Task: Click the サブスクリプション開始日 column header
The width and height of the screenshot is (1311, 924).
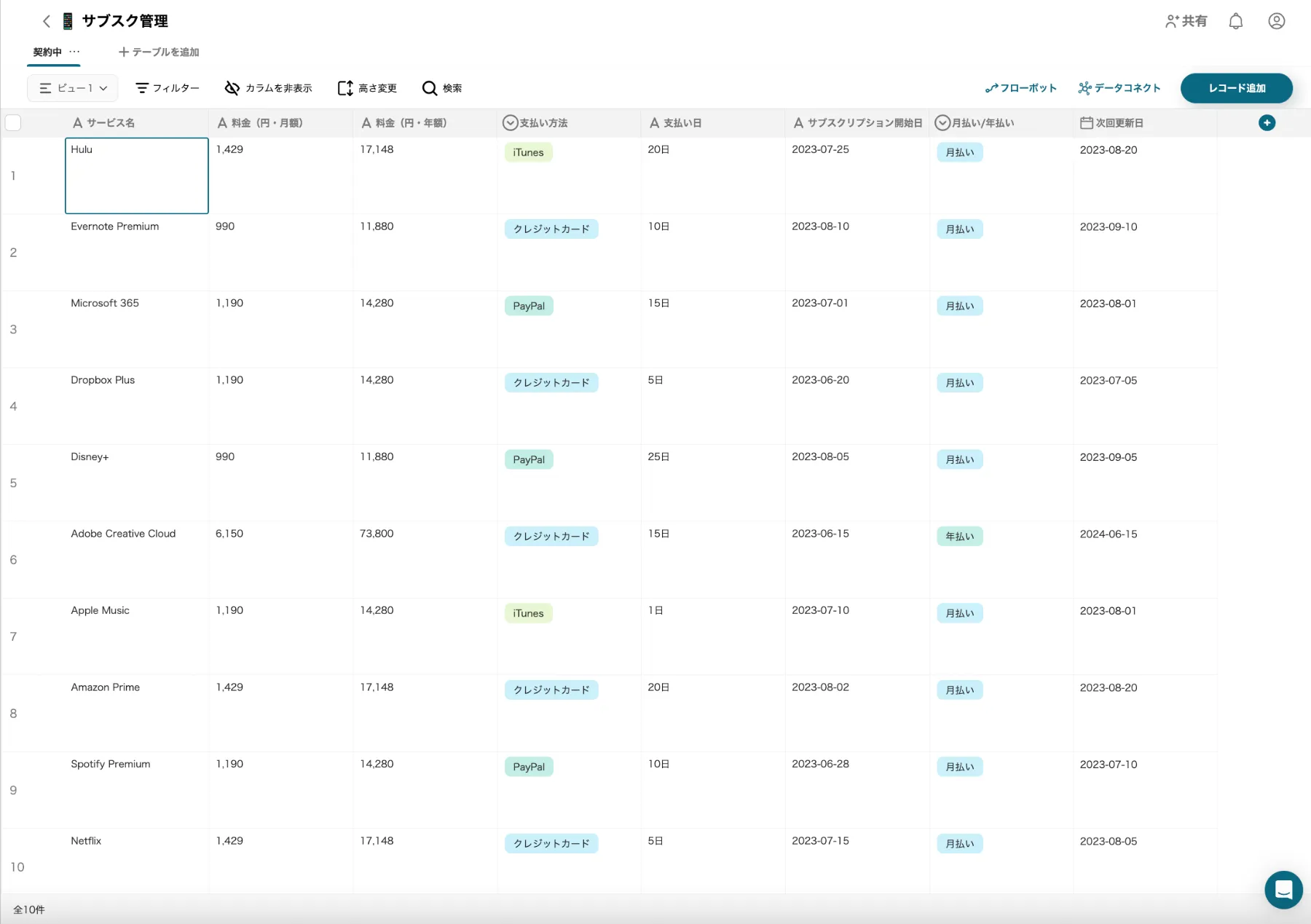Action: pos(857,123)
